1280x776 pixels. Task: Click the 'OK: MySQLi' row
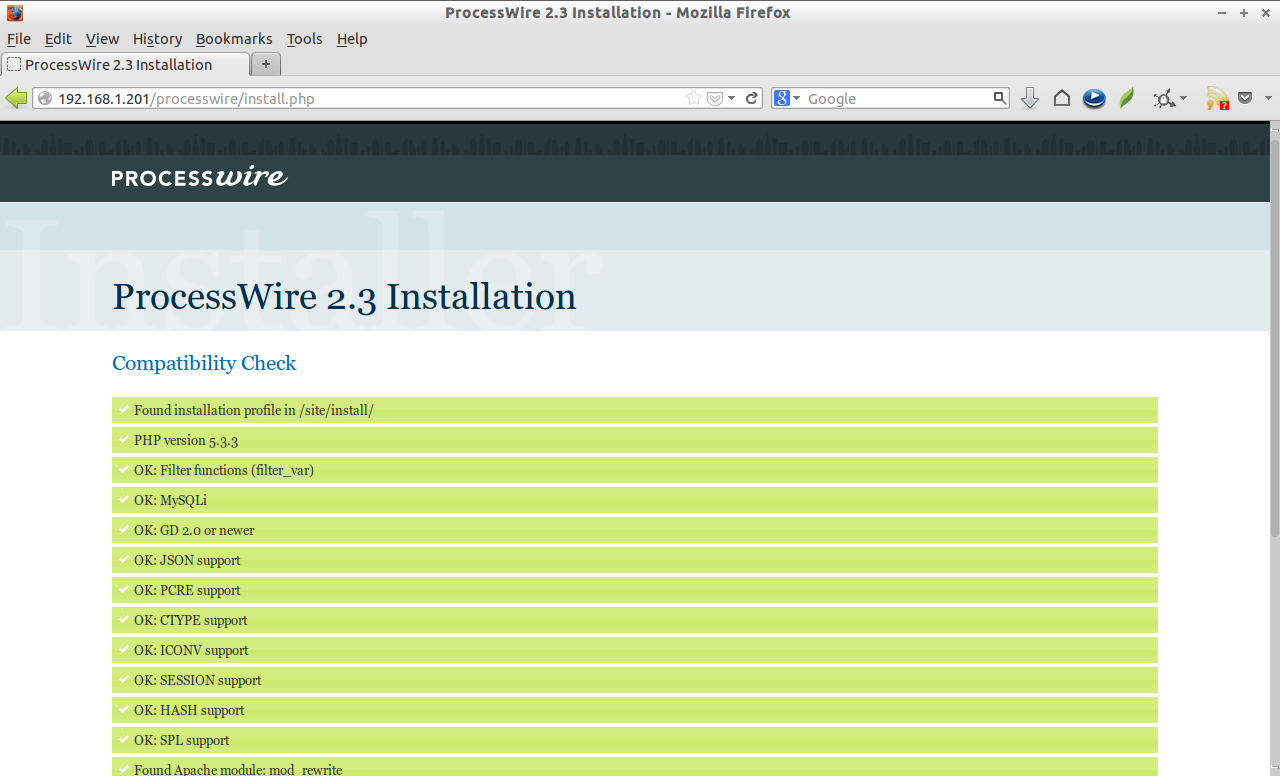coord(635,500)
